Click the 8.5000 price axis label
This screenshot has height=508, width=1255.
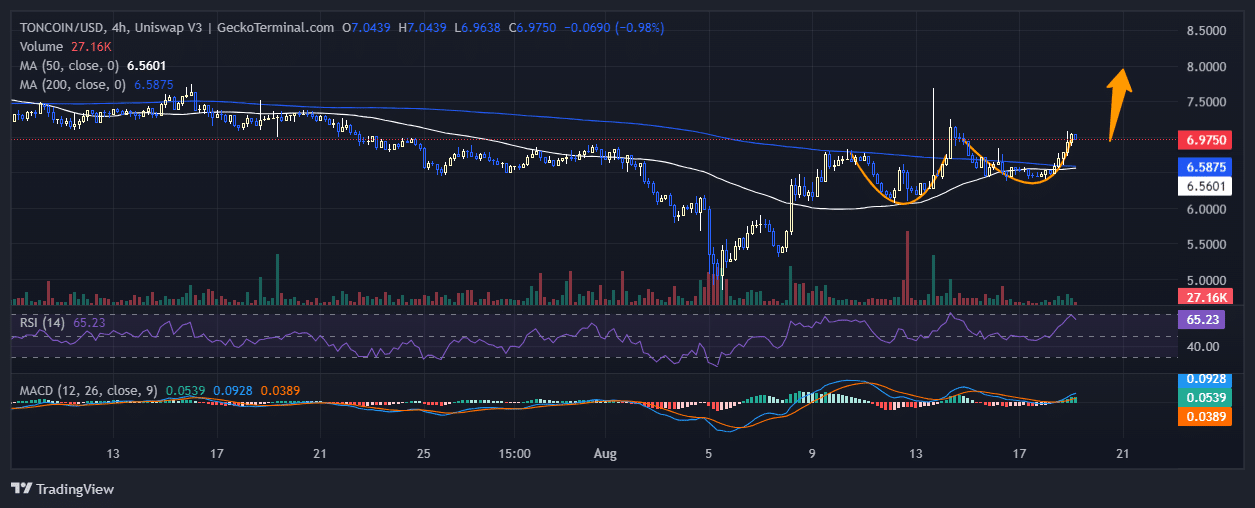point(1207,31)
